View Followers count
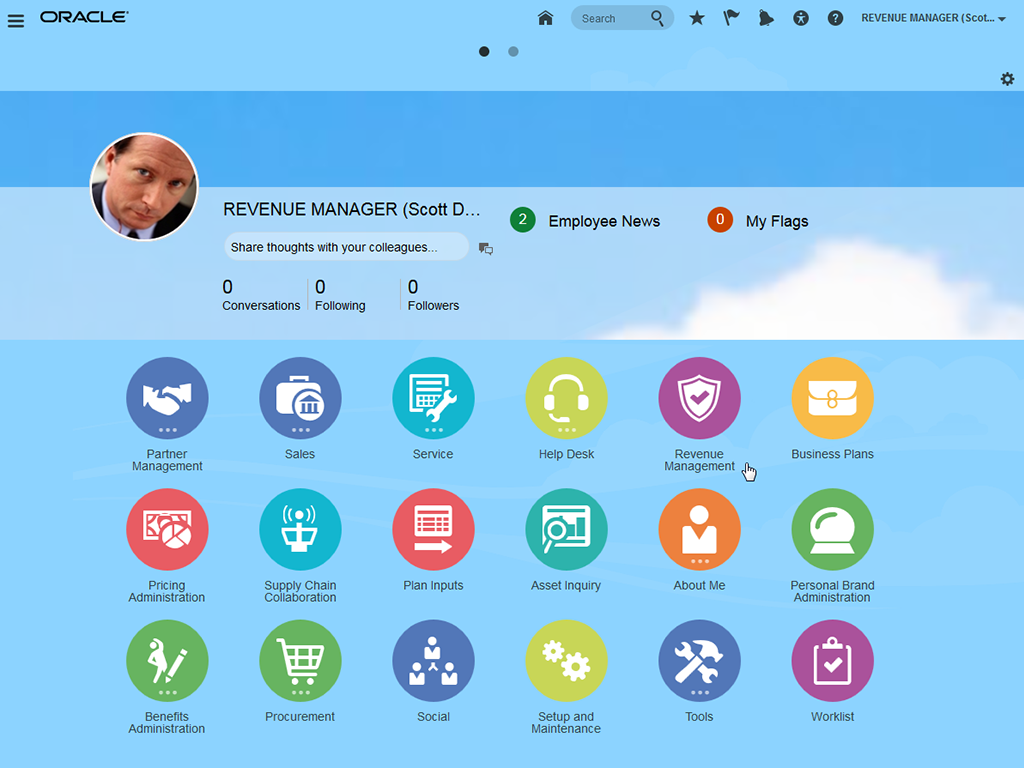Viewport: 1024px width, 768px height. tap(433, 295)
